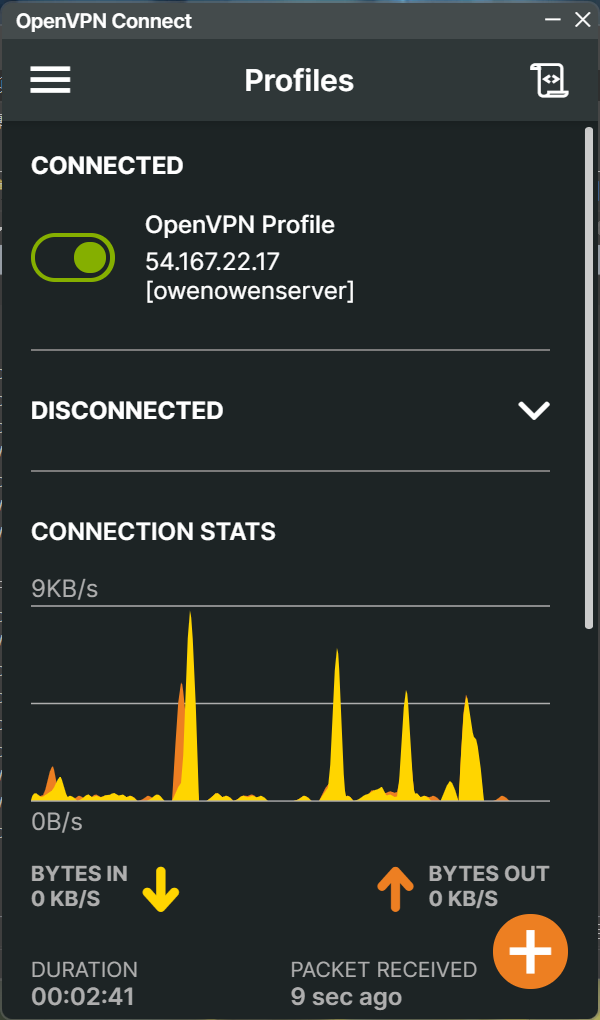Screen dimensions: 600x1020
Task: Click the Profiles page title
Action: (299, 80)
